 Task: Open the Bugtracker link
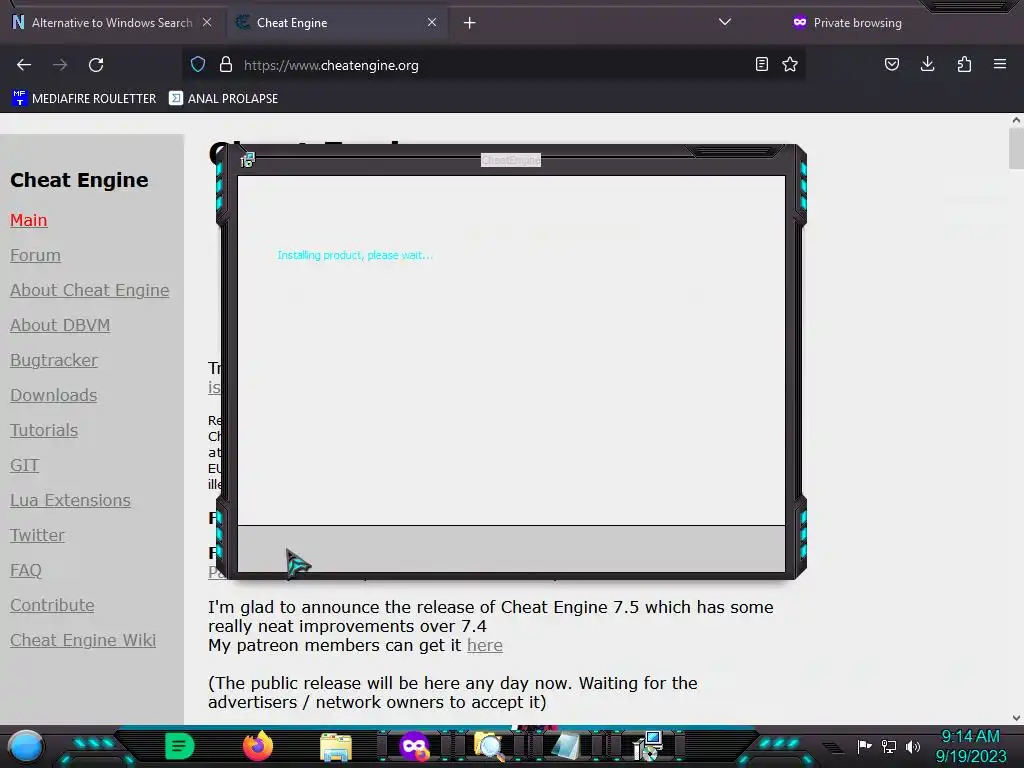[x=54, y=360]
